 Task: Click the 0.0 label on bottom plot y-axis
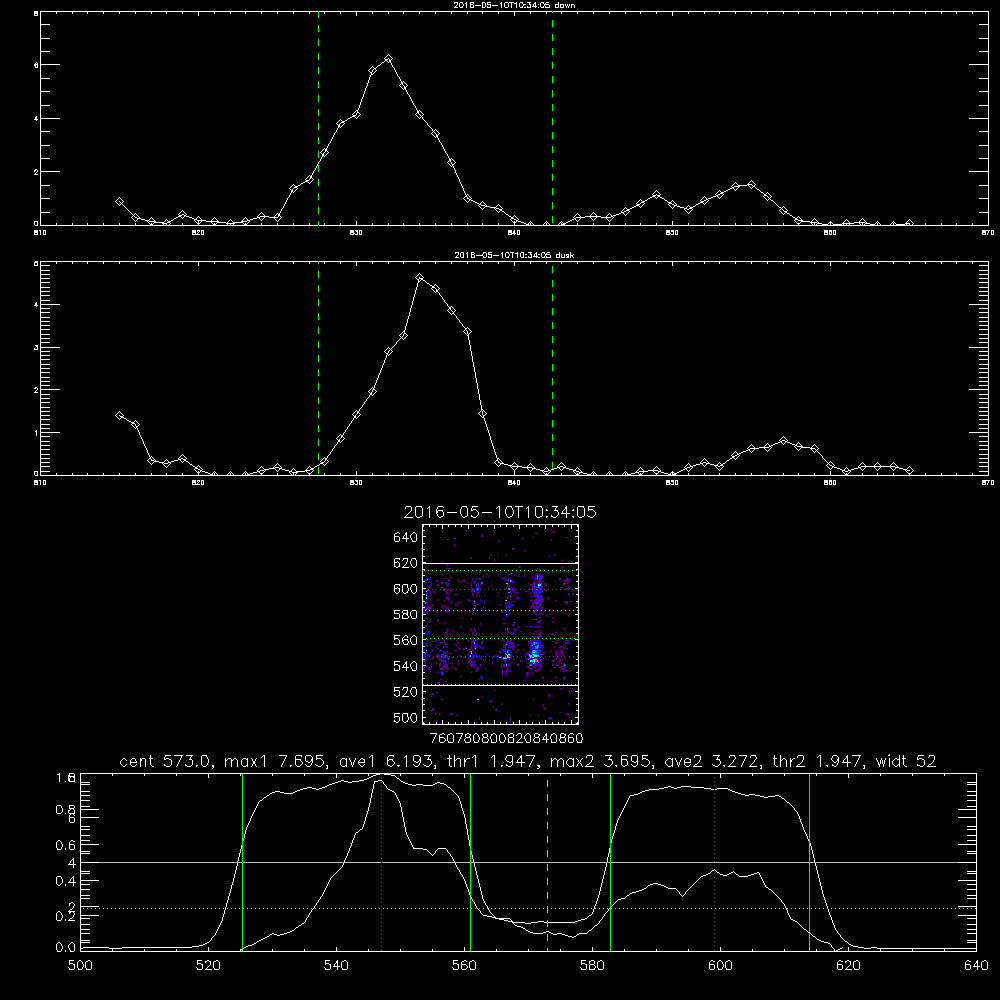tap(66, 948)
